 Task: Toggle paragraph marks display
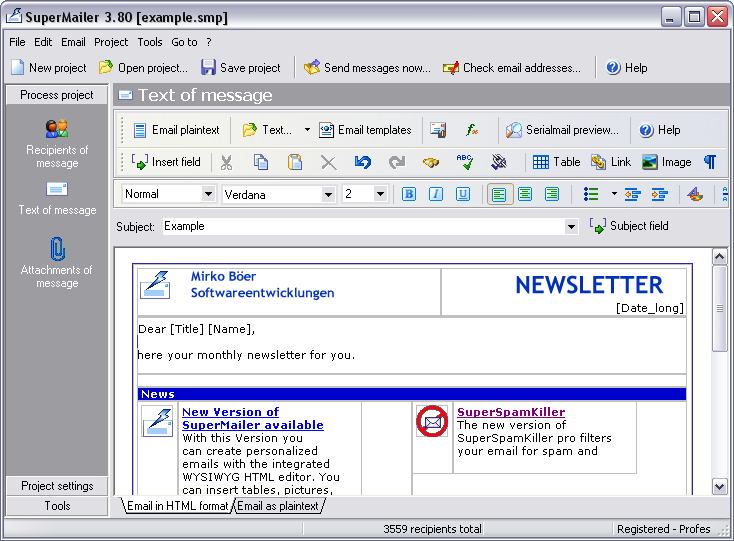pyautogui.click(x=710, y=162)
